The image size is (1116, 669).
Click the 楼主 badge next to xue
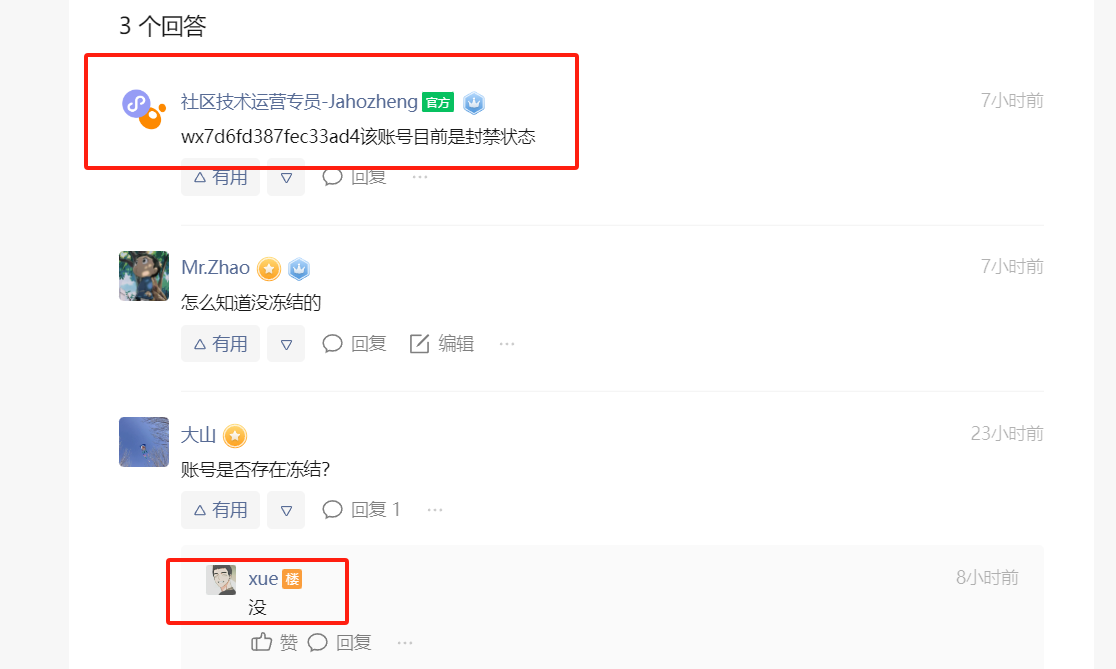[x=293, y=579]
